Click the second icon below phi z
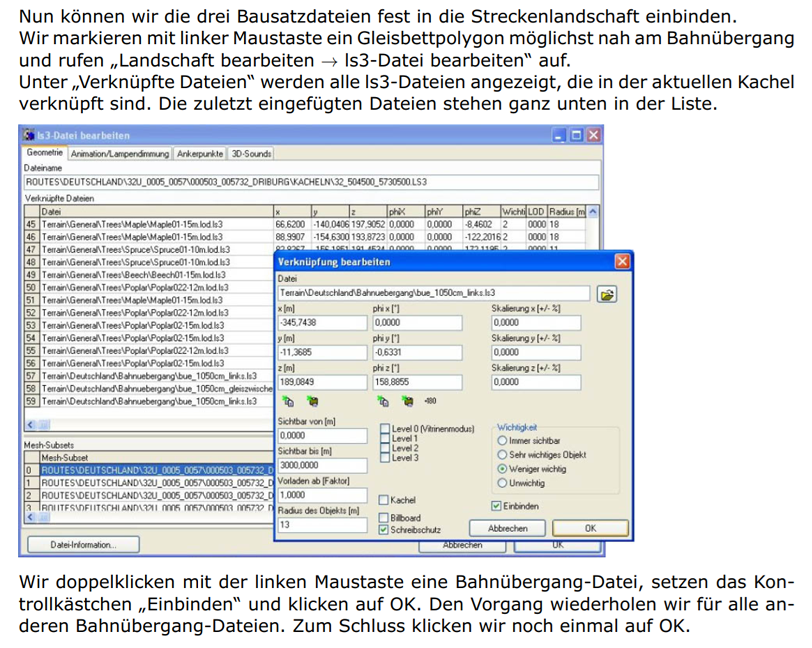This screenshot has height=648, width=812. click(x=406, y=401)
